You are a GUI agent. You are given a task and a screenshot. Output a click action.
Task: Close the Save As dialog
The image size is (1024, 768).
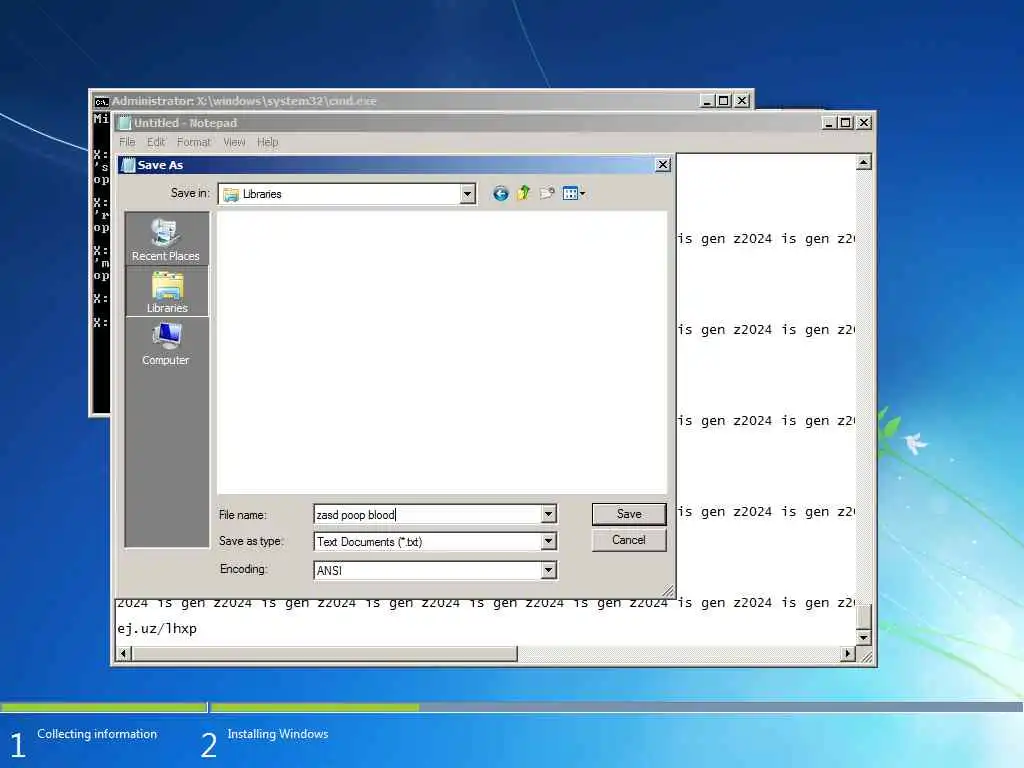[x=663, y=165]
